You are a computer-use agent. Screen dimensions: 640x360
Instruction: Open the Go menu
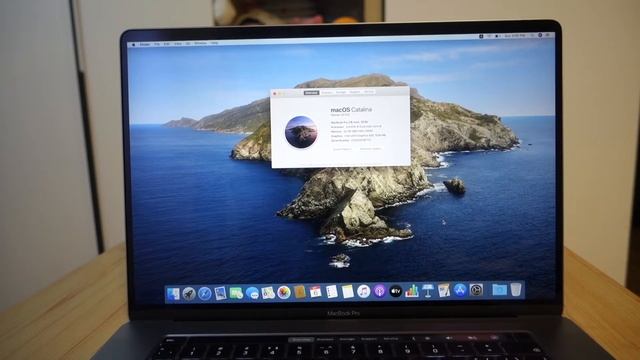click(188, 43)
